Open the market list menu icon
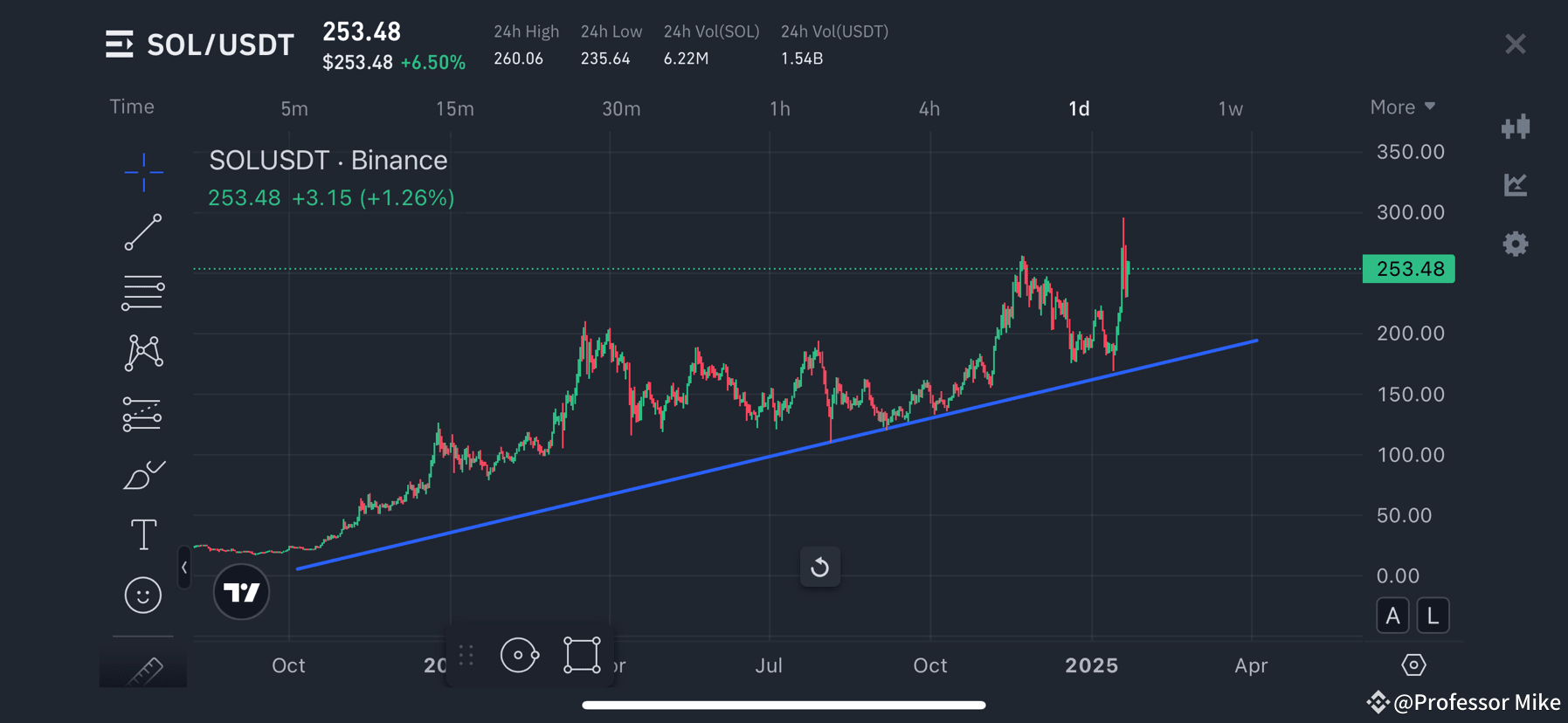 point(120,44)
